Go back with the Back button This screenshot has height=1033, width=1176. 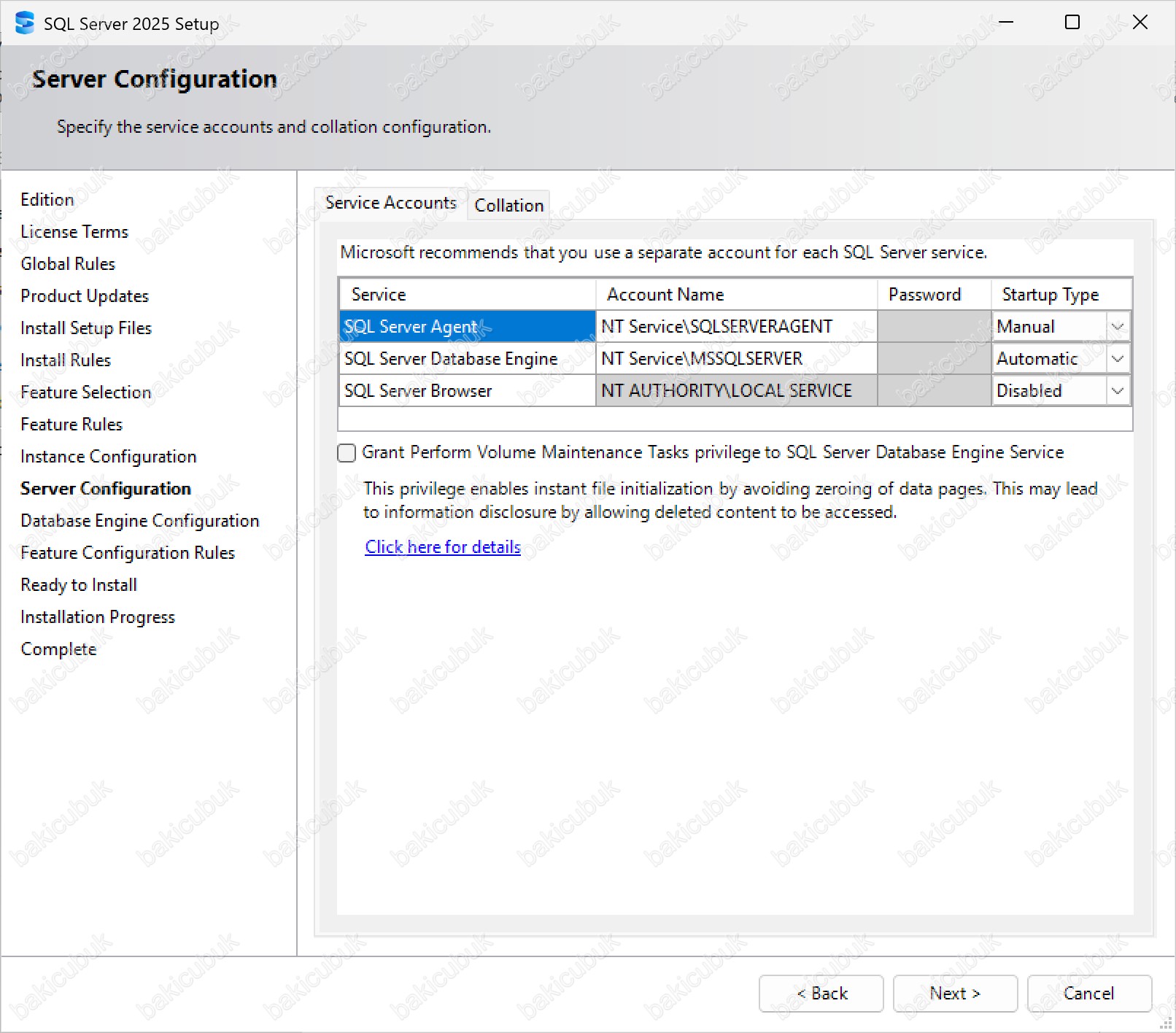point(821,994)
